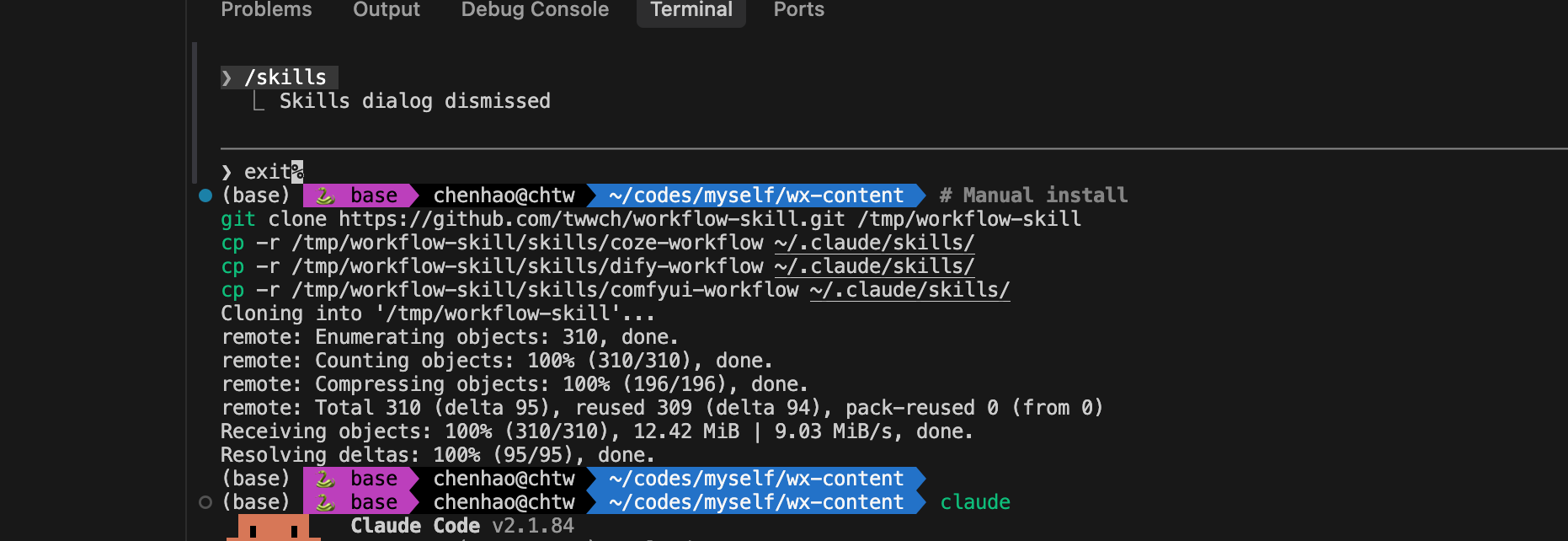Open ~/.claude/skills/ link on dify-workflow line

[x=874, y=266]
